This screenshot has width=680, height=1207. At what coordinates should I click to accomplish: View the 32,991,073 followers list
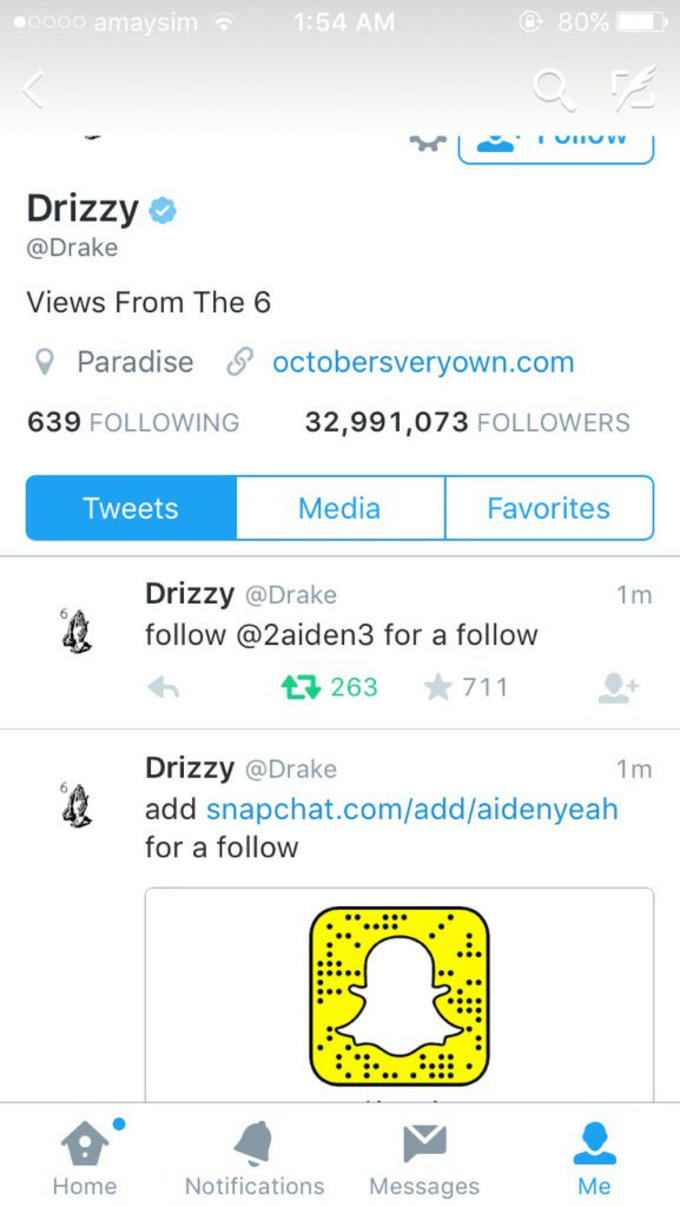(467, 422)
